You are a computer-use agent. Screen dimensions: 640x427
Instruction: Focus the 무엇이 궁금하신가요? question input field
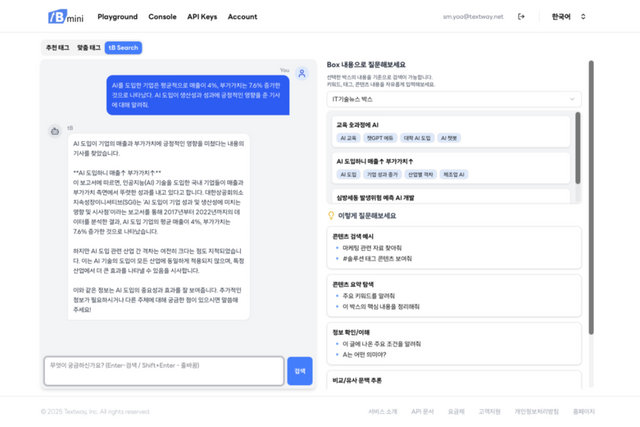(x=164, y=371)
